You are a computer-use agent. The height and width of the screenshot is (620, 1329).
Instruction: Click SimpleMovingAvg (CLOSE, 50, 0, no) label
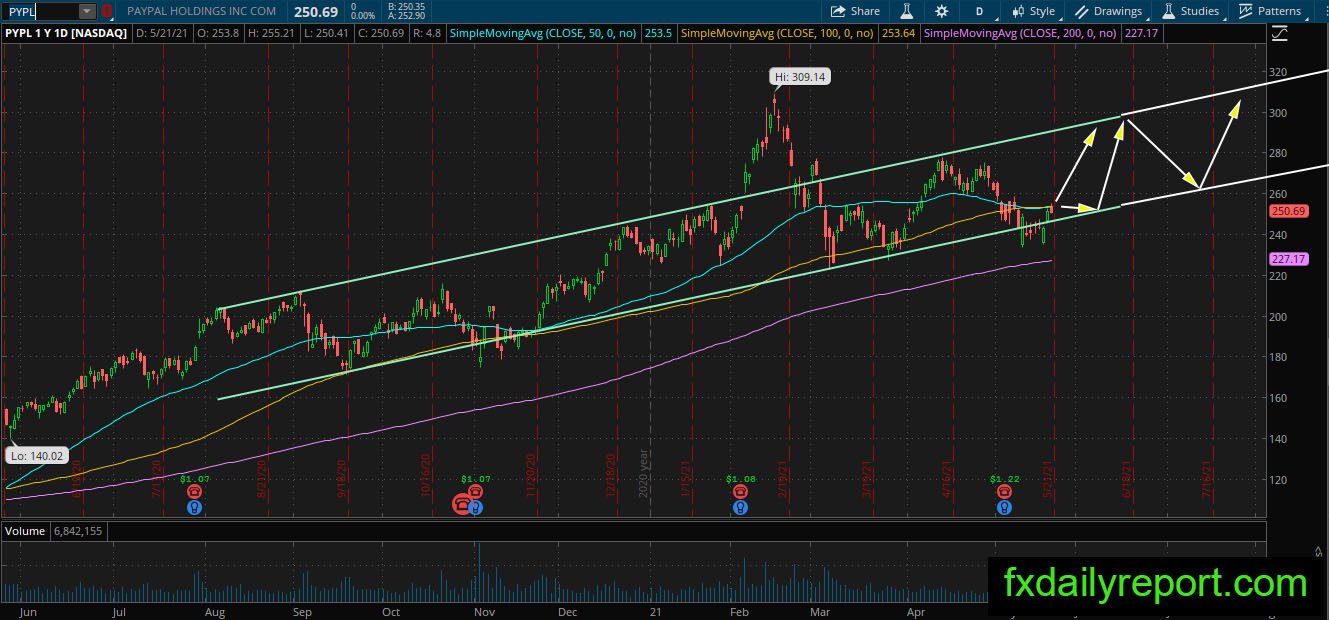[545, 33]
